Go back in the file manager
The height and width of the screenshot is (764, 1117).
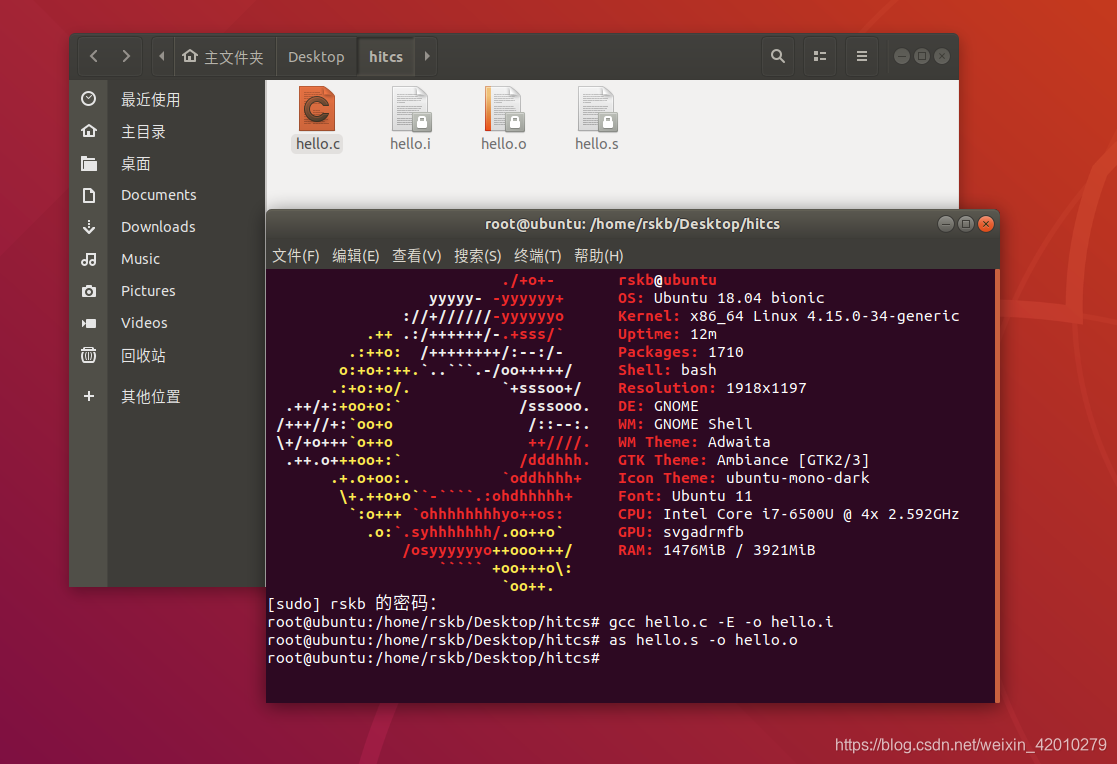(94, 56)
